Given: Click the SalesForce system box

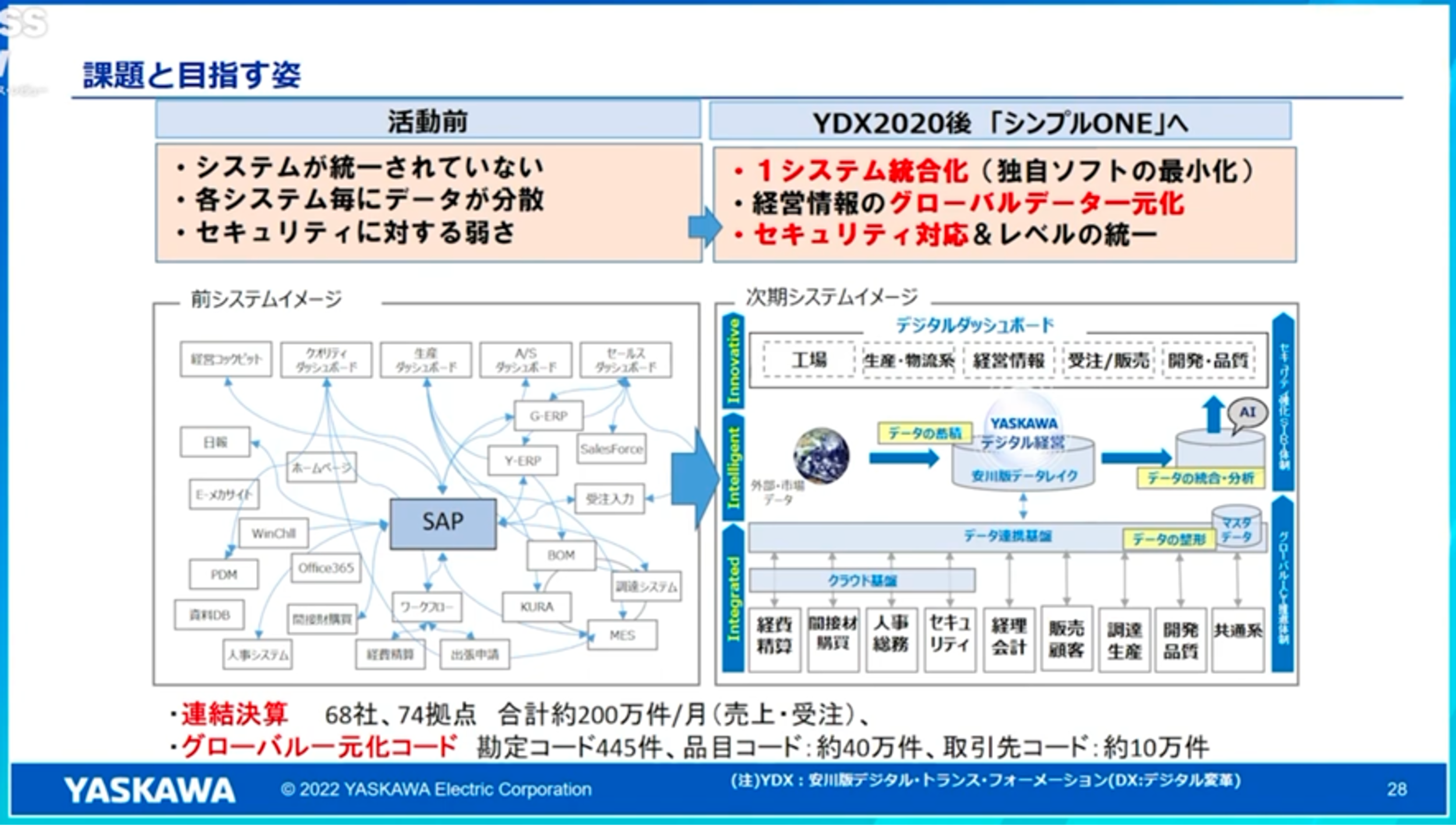Looking at the screenshot, I should pos(611,449).
